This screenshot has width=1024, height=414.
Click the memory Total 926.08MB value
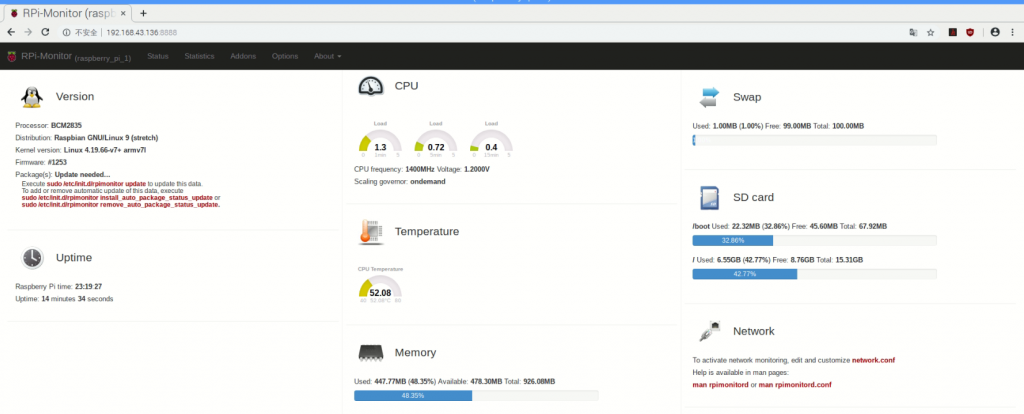click(x=539, y=381)
